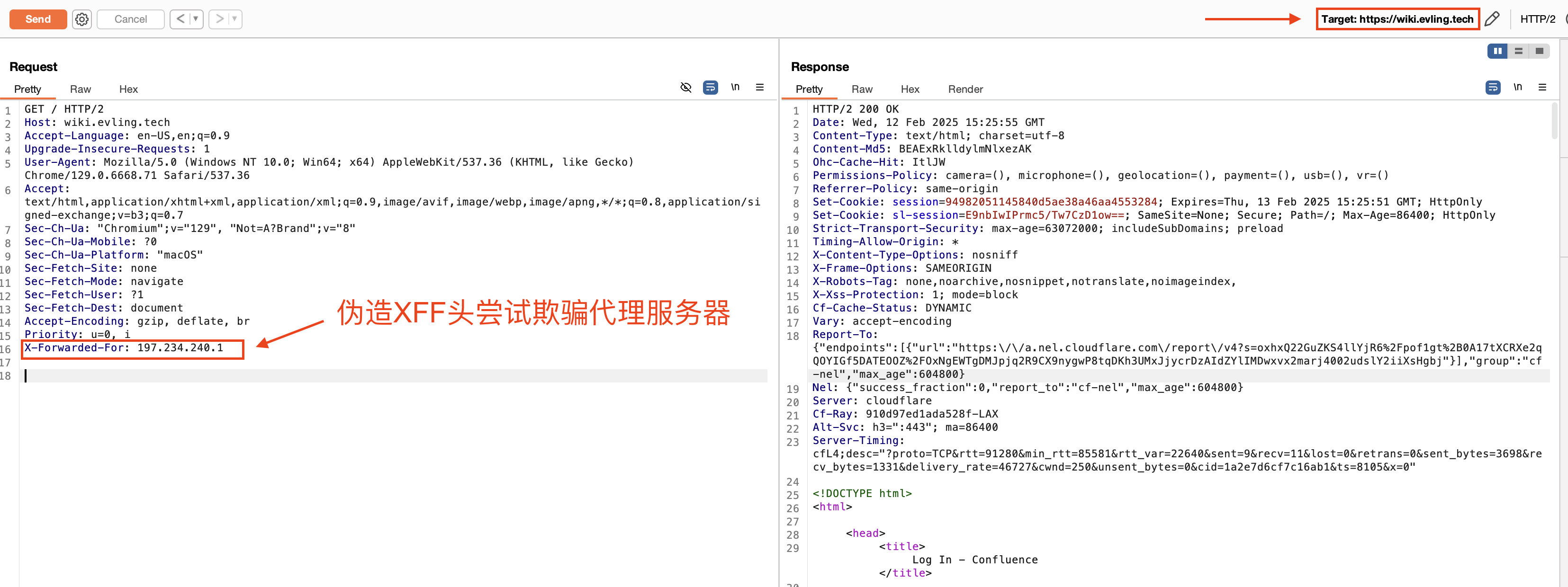Open Response Render tab
Screen dimensions: 1568x587
coord(965,89)
